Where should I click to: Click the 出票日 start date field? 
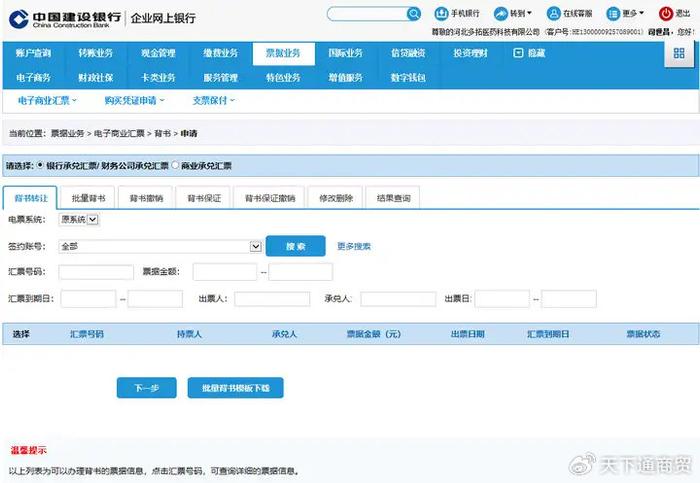click(x=502, y=299)
